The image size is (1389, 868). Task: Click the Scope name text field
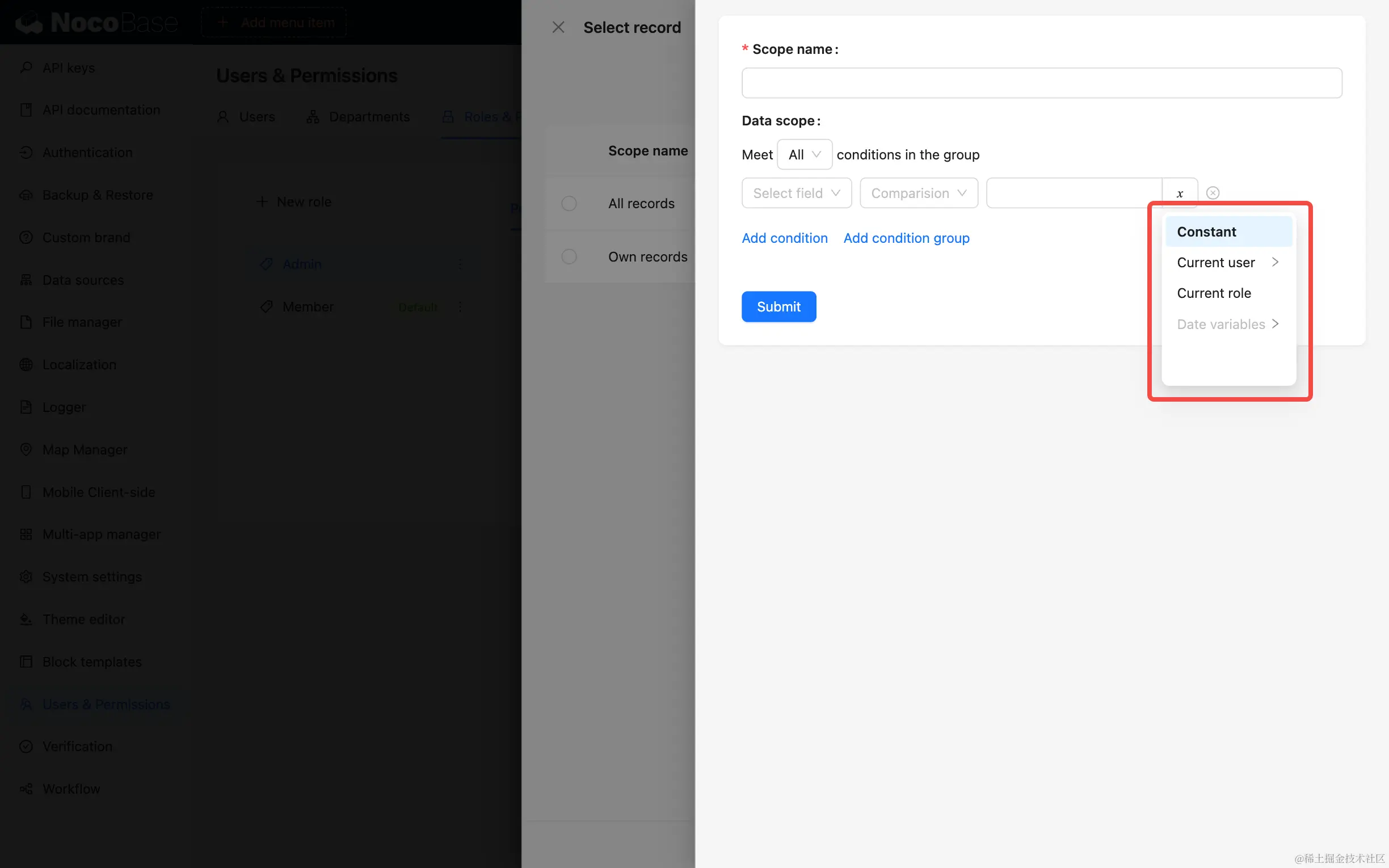pyautogui.click(x=1041, y=83)
